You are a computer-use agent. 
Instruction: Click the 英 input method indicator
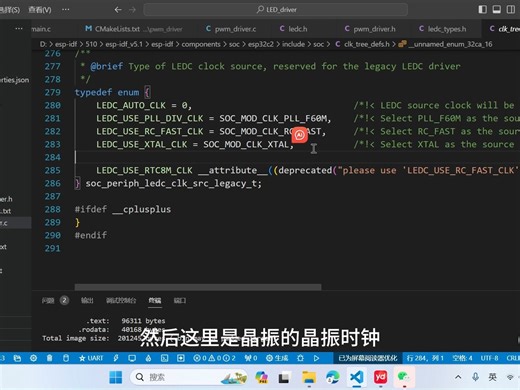coord(492,377)
